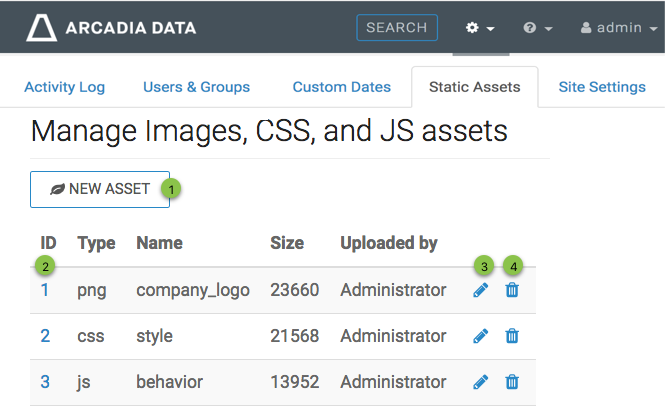
Task: Open the Users & Groups tab
Action: click(196, 87)
